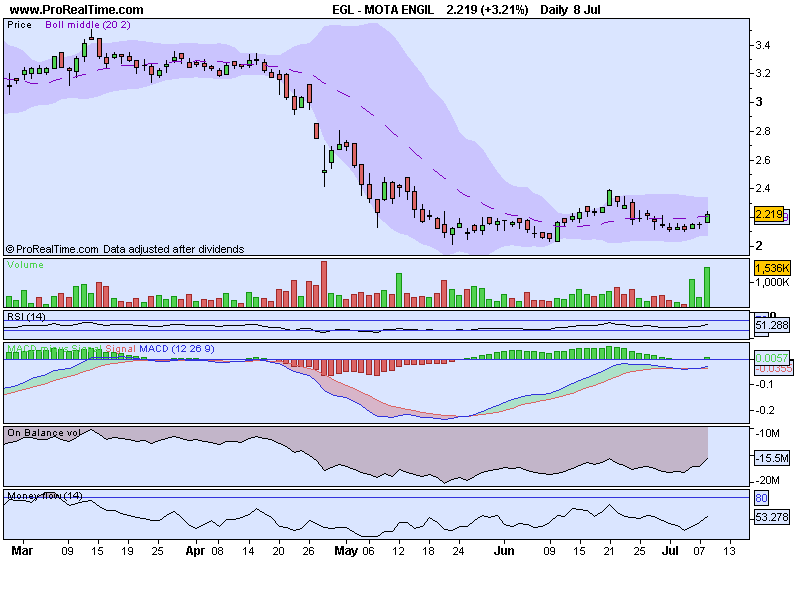The width and height of the screenshot is (800, 600).
Task: Click the Boll middle (20 2) indicator label
Action: pyautogui.click(x=88, y=25)
